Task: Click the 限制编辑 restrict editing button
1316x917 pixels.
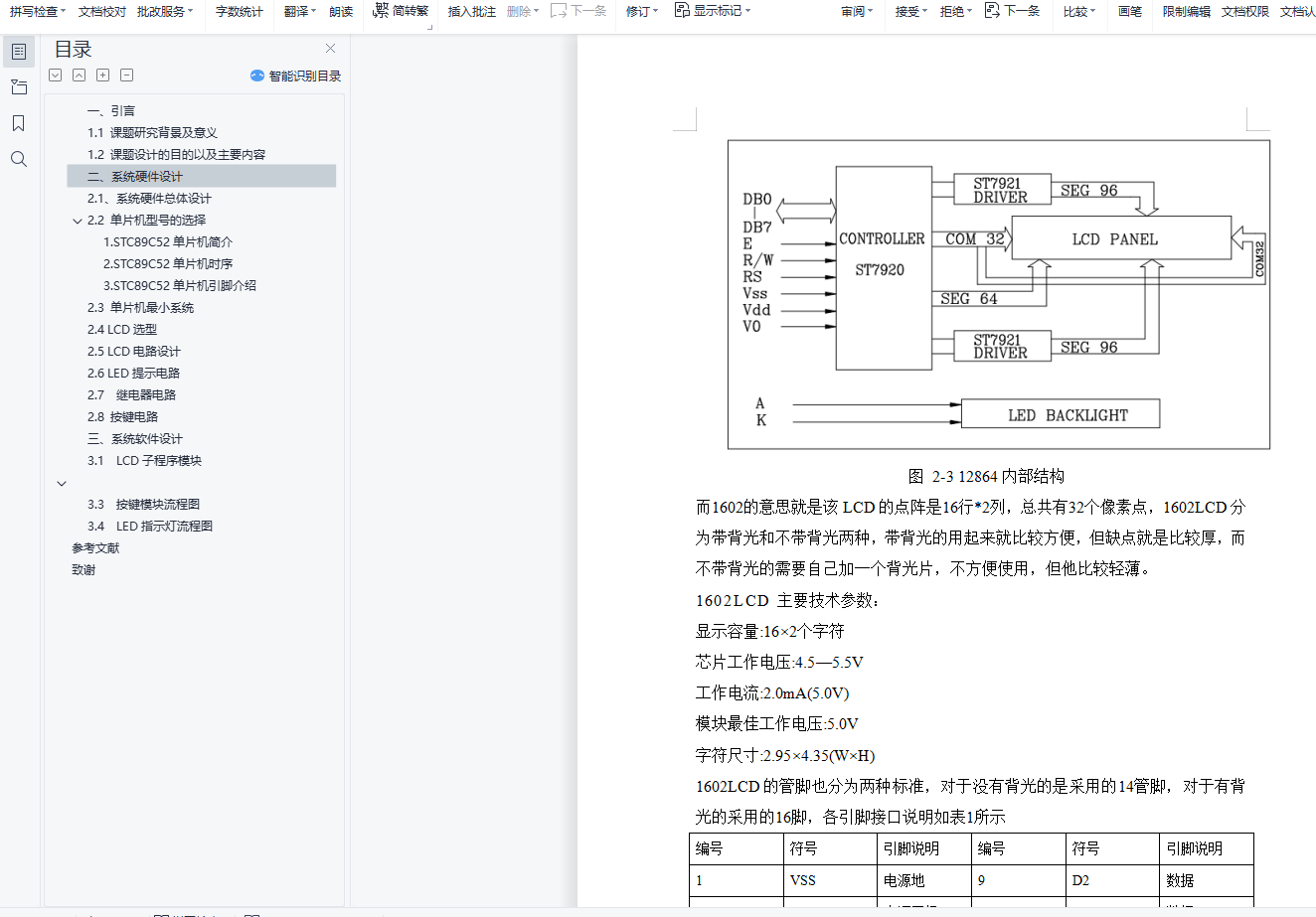Action: tap(1187, 12)
